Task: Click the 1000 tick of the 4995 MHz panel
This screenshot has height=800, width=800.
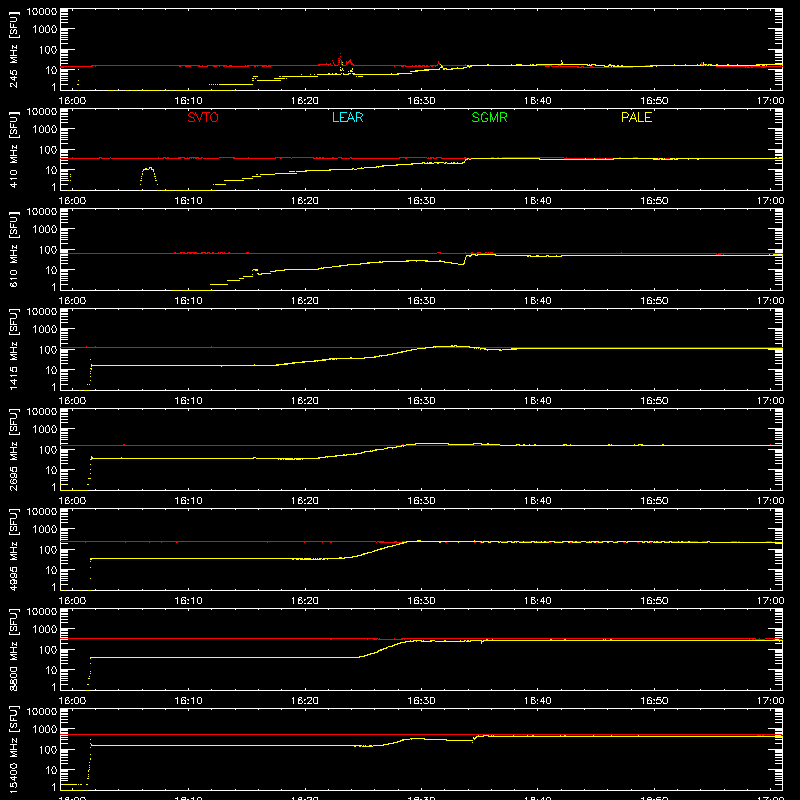Action: [45, 530]
